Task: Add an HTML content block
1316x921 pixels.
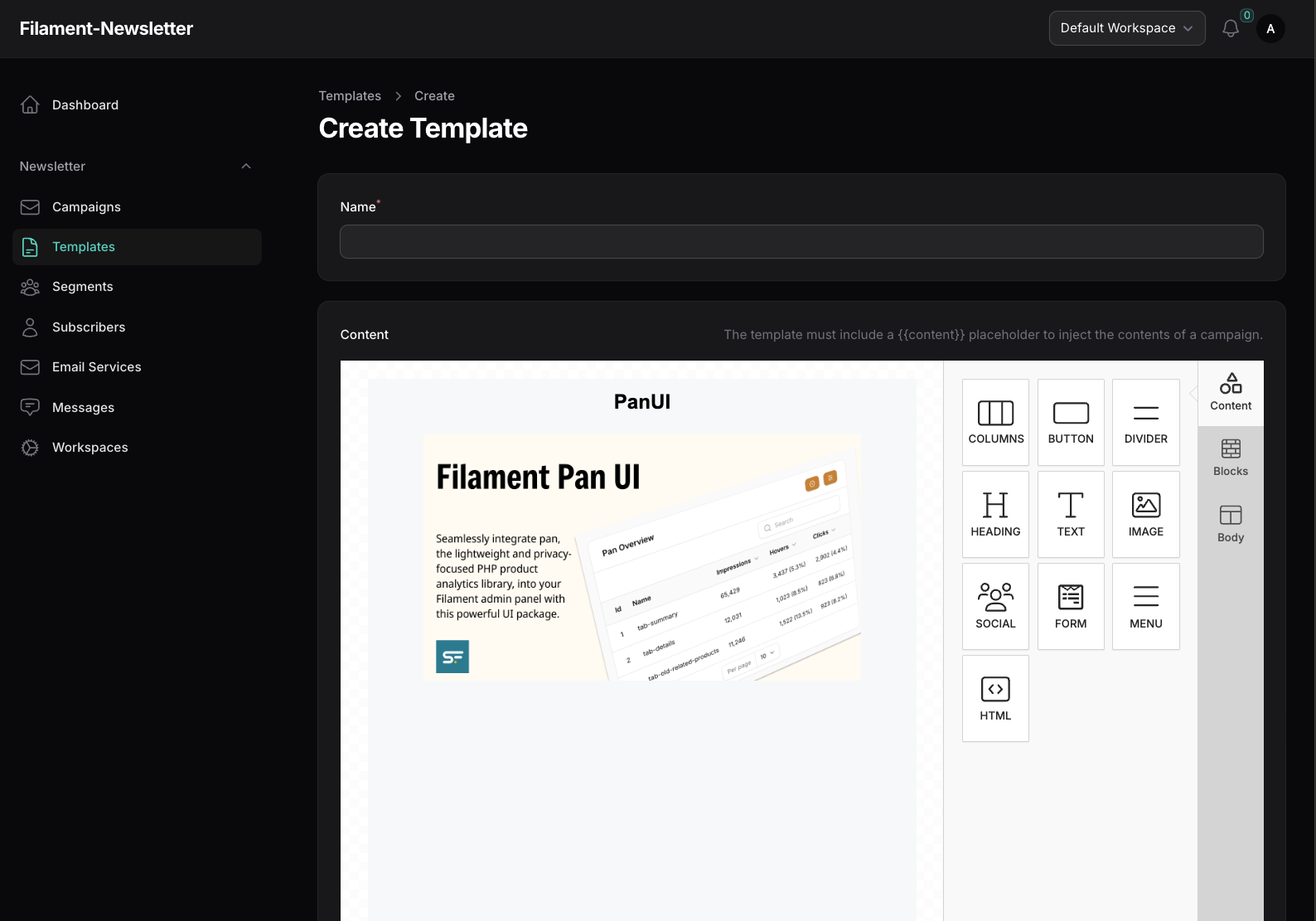Action: click(x=995, y=699)
